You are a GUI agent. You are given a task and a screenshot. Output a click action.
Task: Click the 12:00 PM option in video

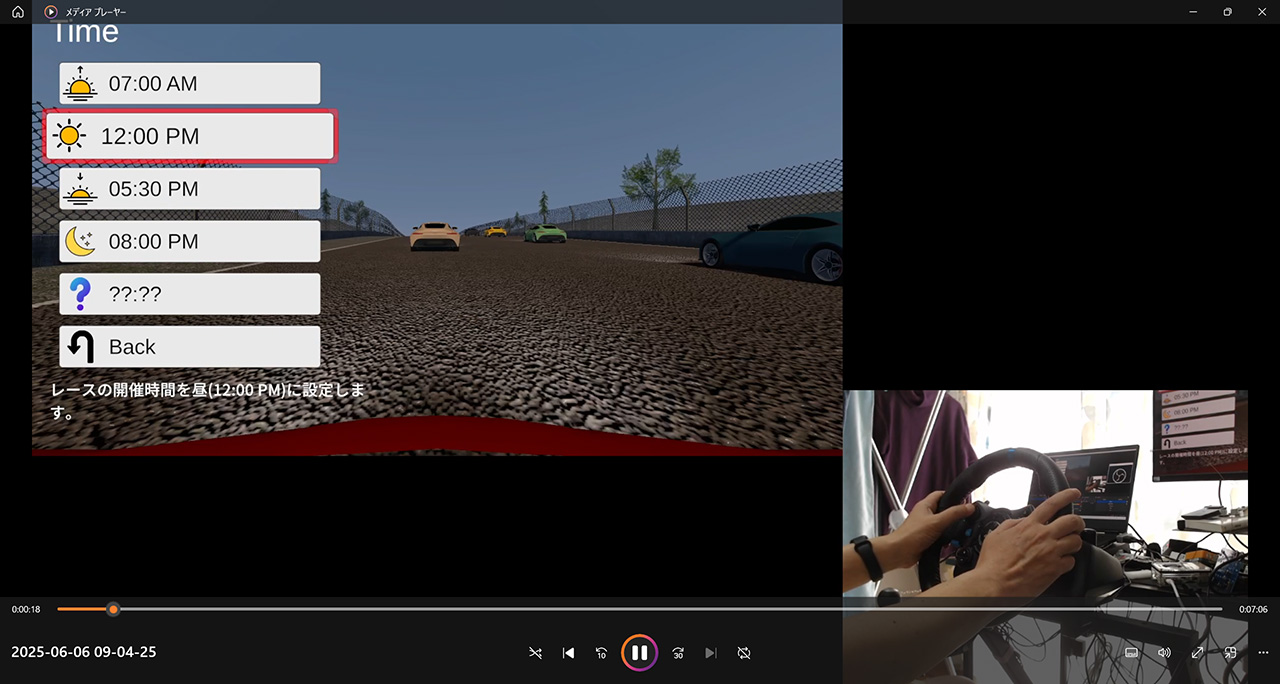coord(189,136)
